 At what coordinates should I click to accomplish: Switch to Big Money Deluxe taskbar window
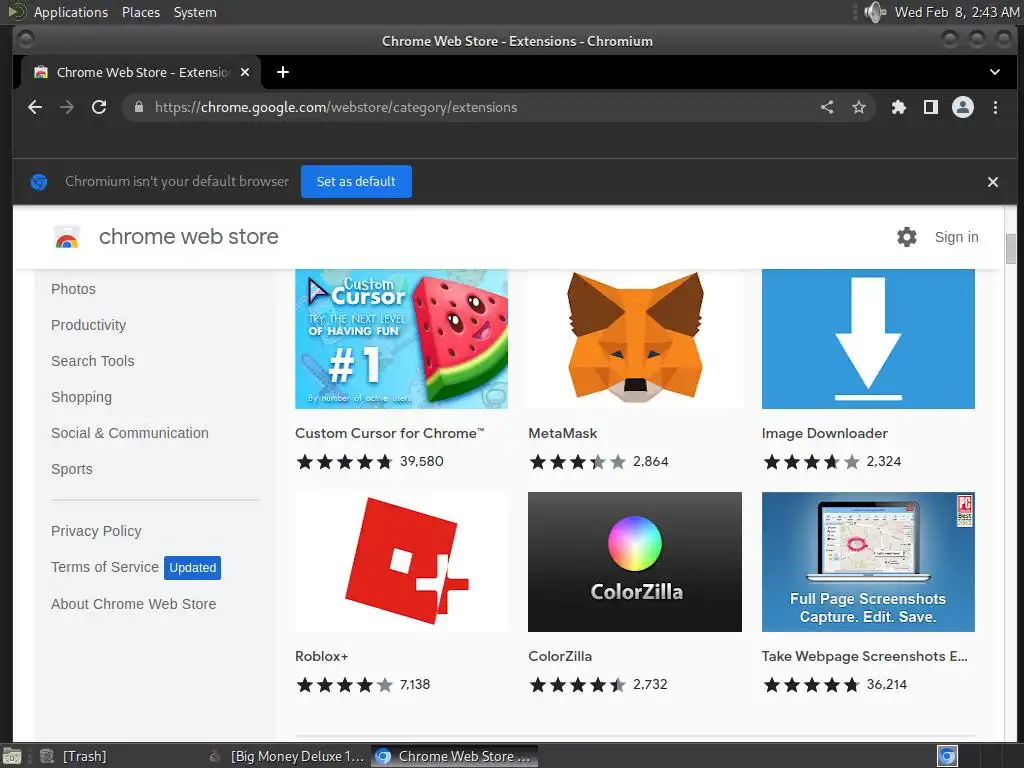(x=288, y=756)
